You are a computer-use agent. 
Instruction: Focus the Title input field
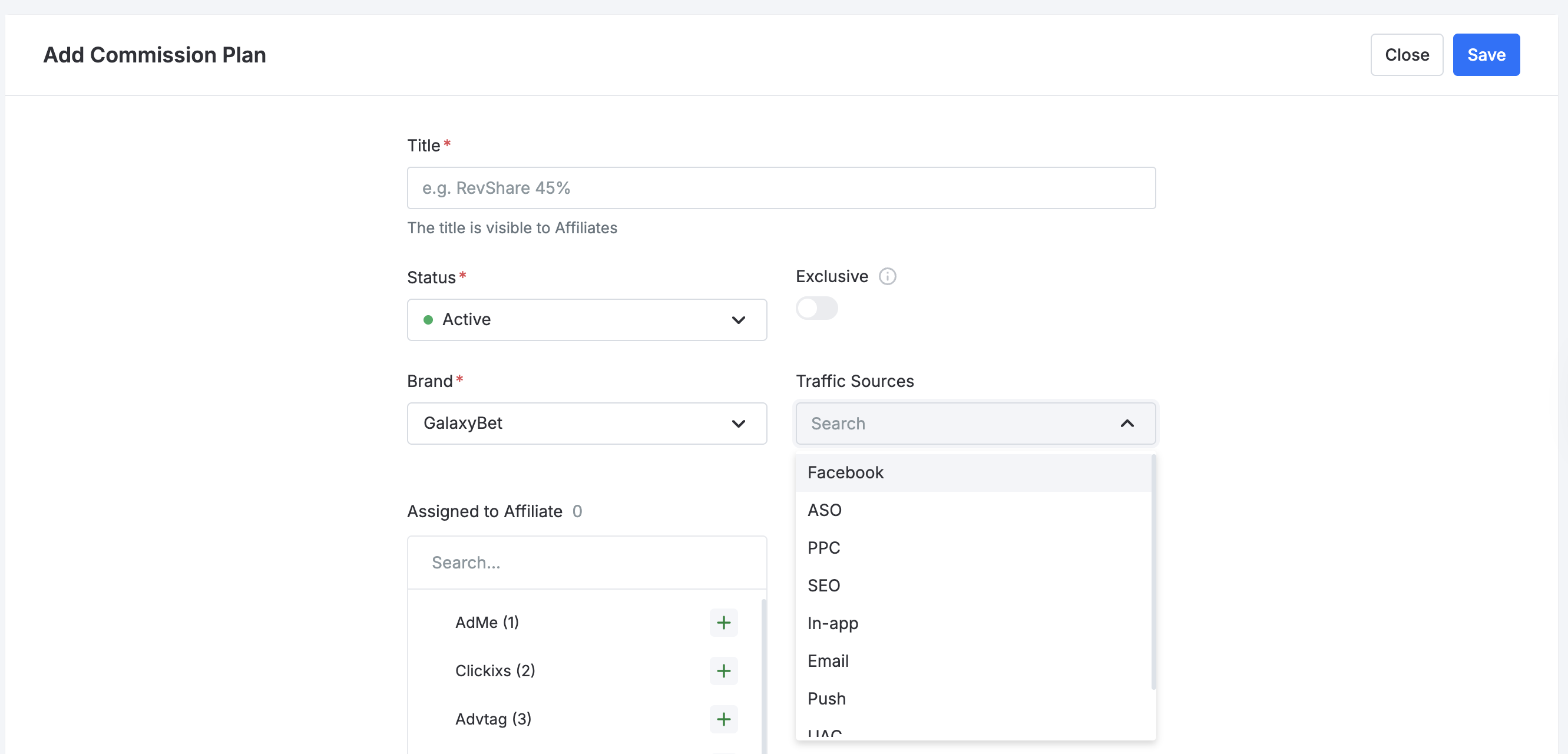point(781,188)
